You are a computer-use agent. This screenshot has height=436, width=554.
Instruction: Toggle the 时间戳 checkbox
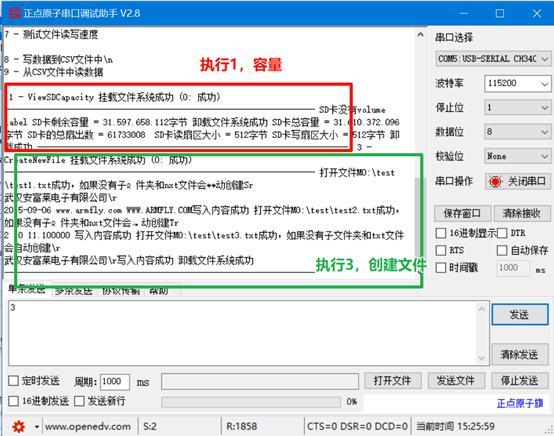(441, 267)
